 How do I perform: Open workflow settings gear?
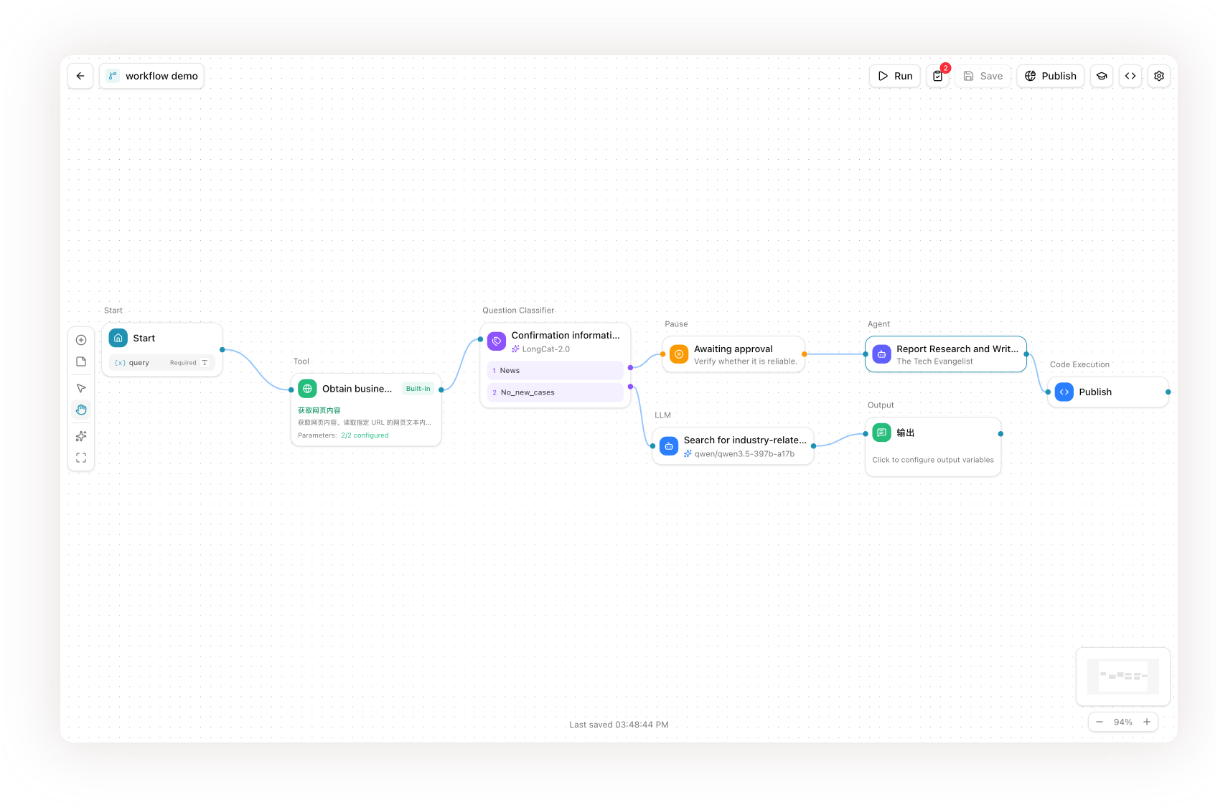tap(1159, 76)
